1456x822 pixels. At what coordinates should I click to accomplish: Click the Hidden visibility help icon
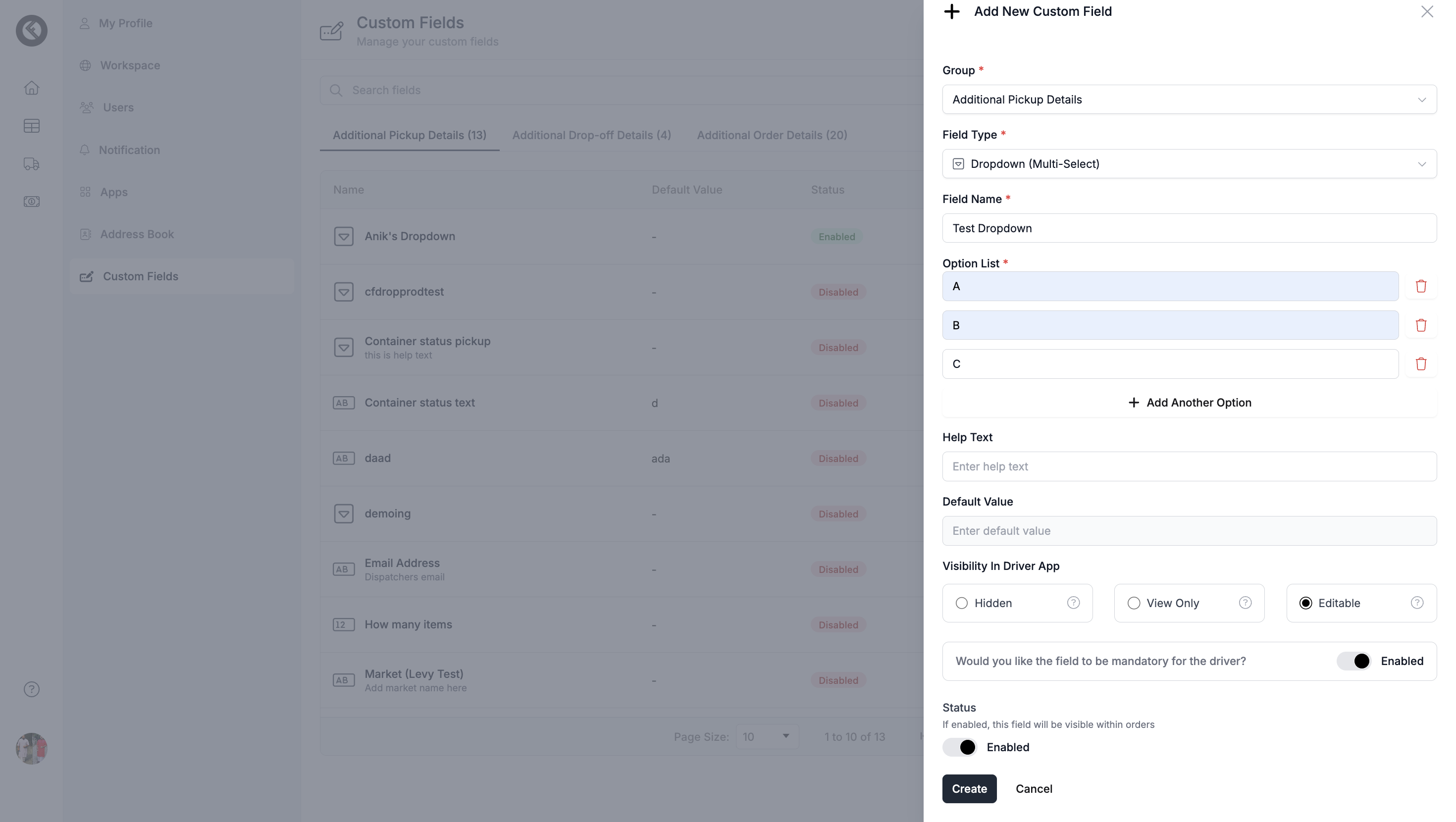coord(1073,603)
